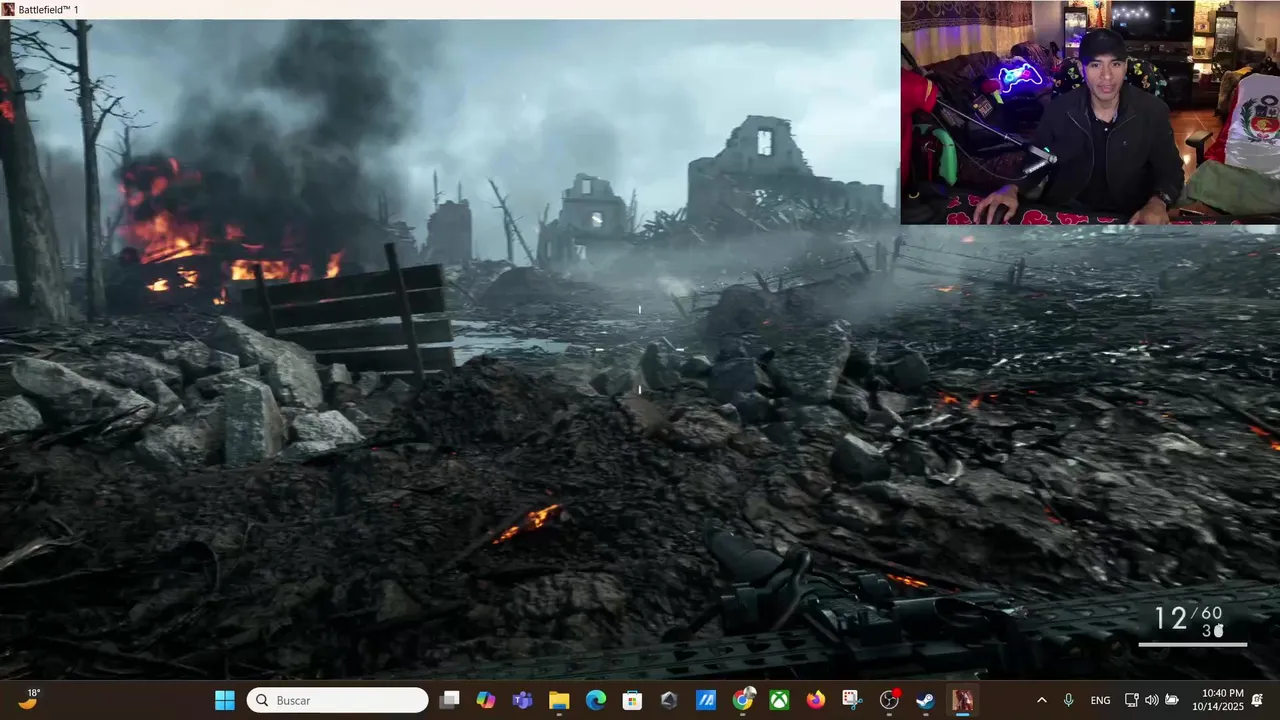Viewport: 1280px width, 720px height.
Task: Select the Battlefield 1 taskbar icon
Action: (962, 700)
